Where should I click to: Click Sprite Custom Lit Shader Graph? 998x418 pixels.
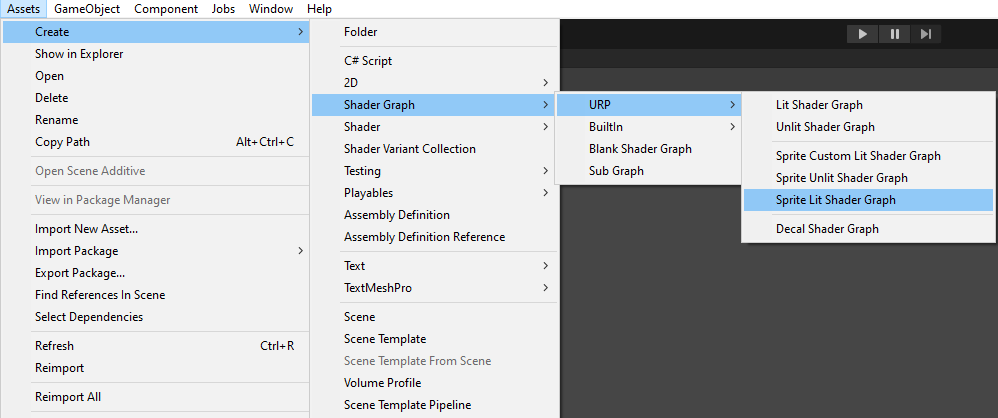(858, 156)
